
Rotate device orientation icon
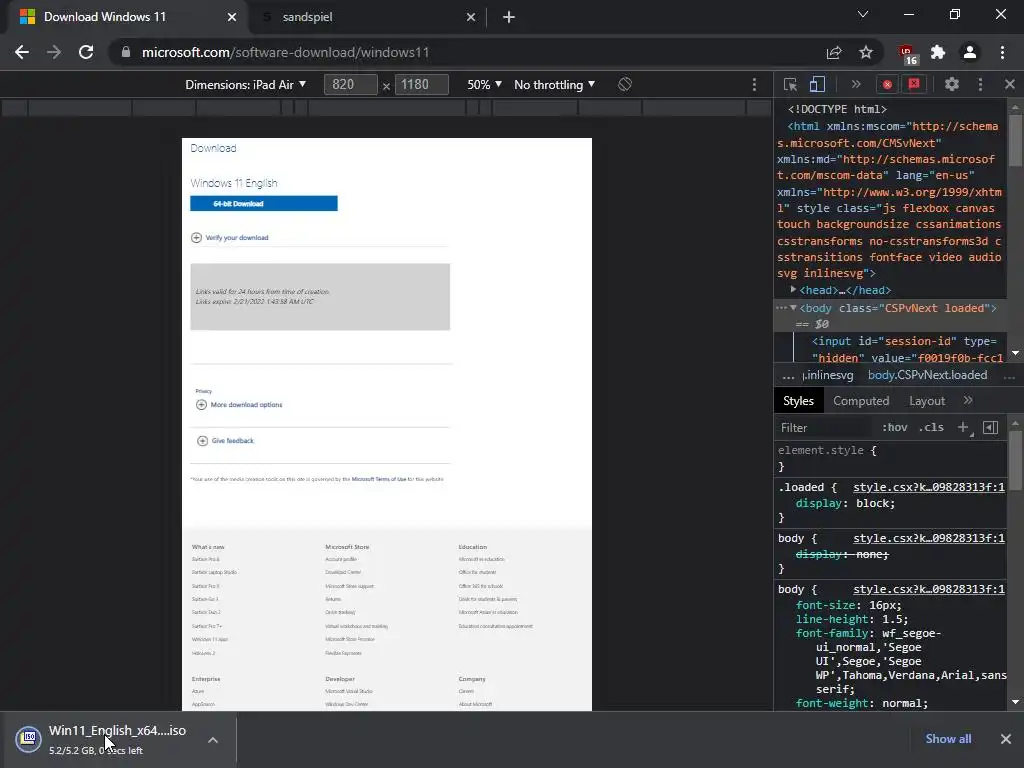click(x=625, y=84)
